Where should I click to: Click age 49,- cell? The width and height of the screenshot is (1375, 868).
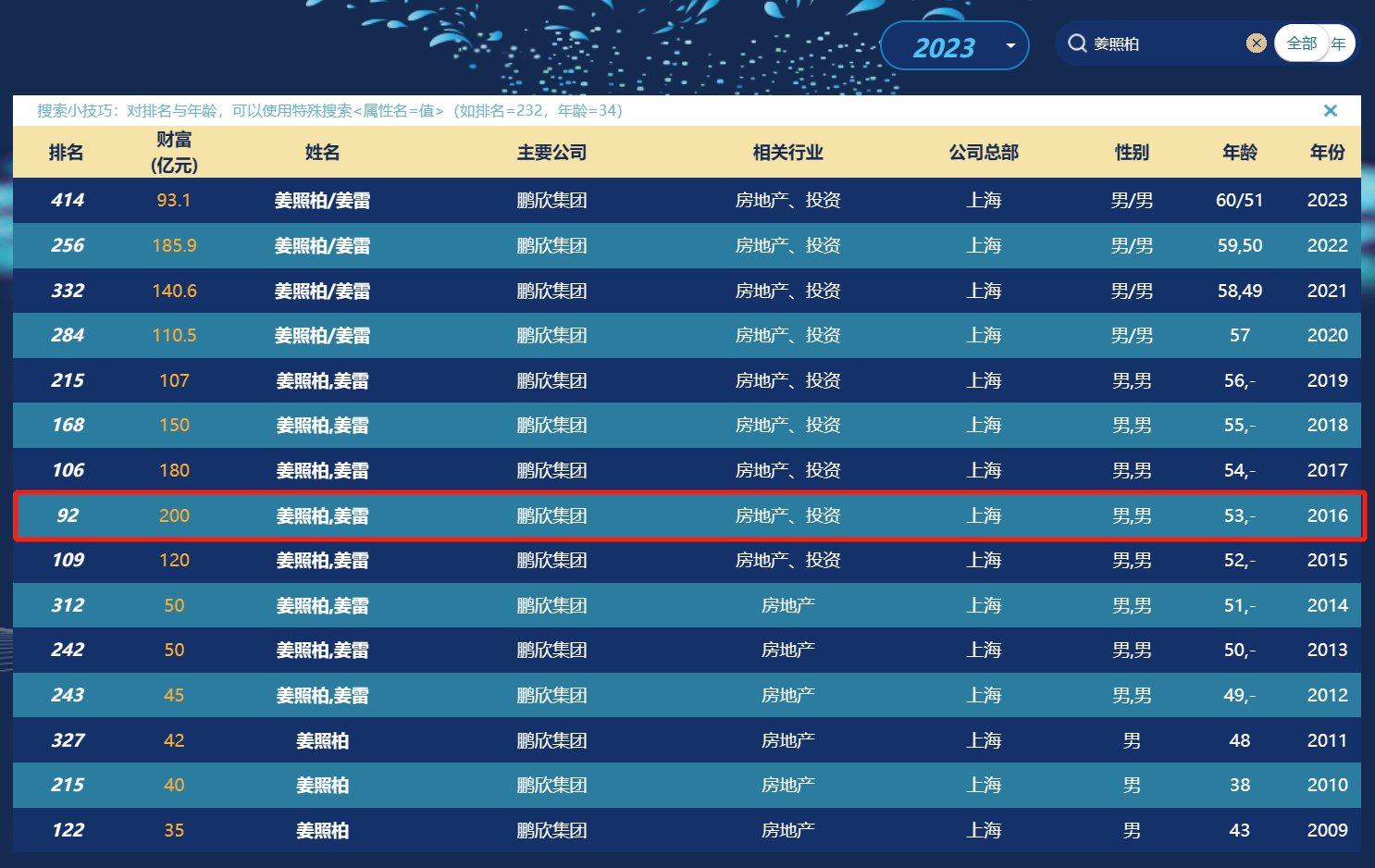(x=1240, y=695)
